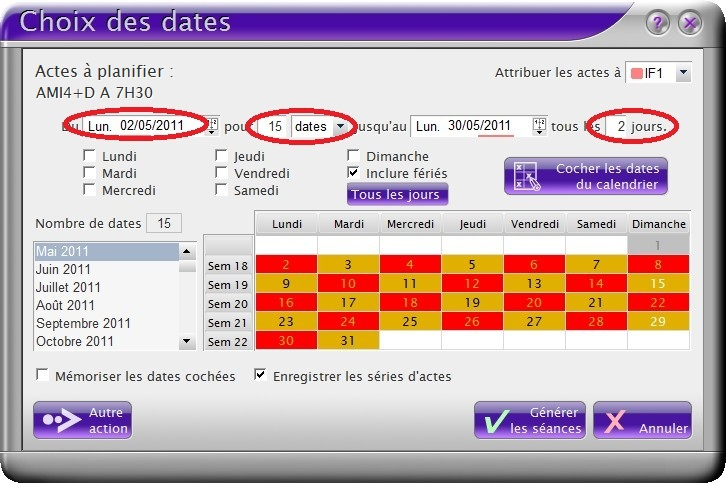The height and width of the screenshot is (483, 726).
Task: Uncheck the Inclure fériés checkbox
Action: click(354, 173)
